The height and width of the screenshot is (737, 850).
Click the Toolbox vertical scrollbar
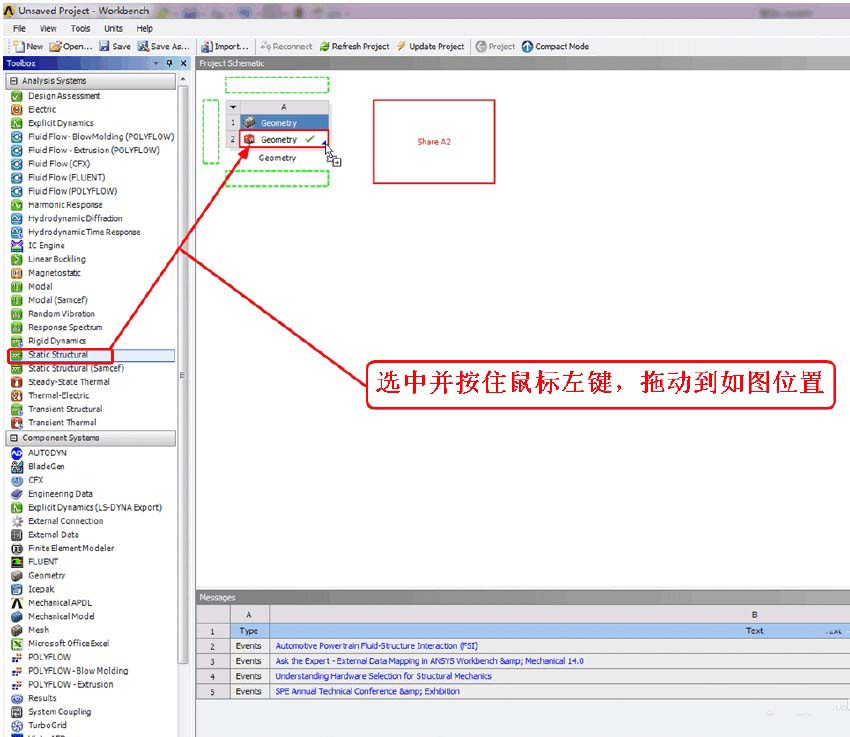click(183, 374)
